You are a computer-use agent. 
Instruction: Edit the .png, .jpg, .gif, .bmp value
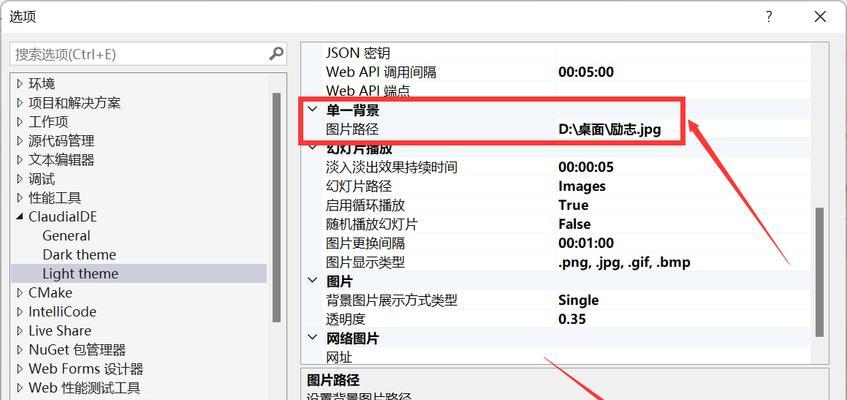tap(624, 263)
